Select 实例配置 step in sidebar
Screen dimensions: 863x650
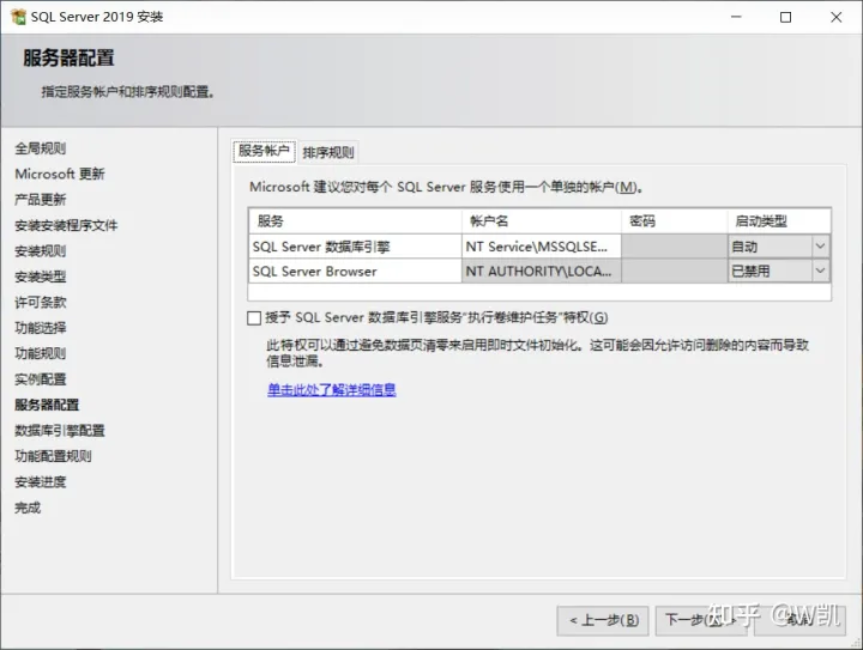[40, 379]
